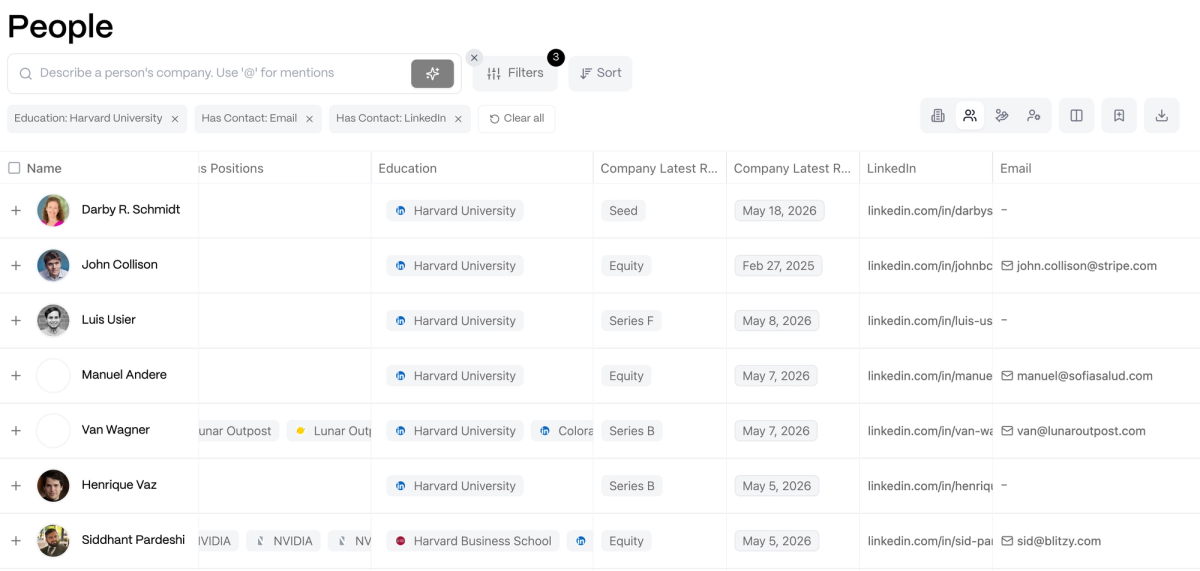Click the May 8, 2026 date badge

tap(777, 321)
